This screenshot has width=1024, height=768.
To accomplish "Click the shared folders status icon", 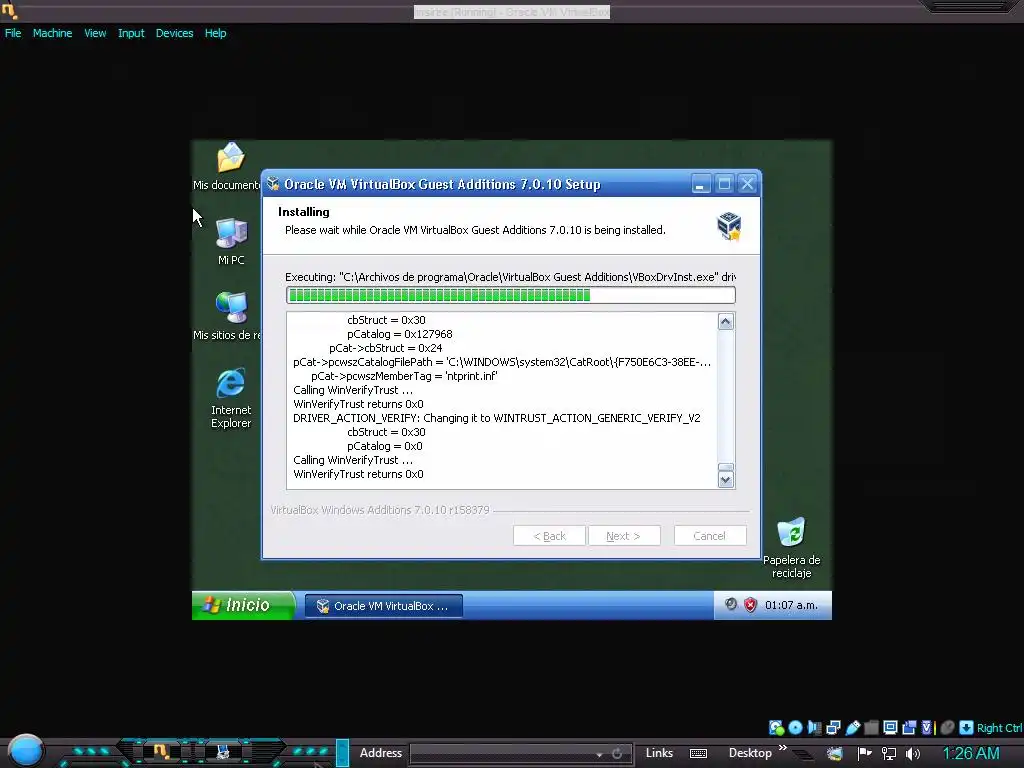I will coord(871,728).
